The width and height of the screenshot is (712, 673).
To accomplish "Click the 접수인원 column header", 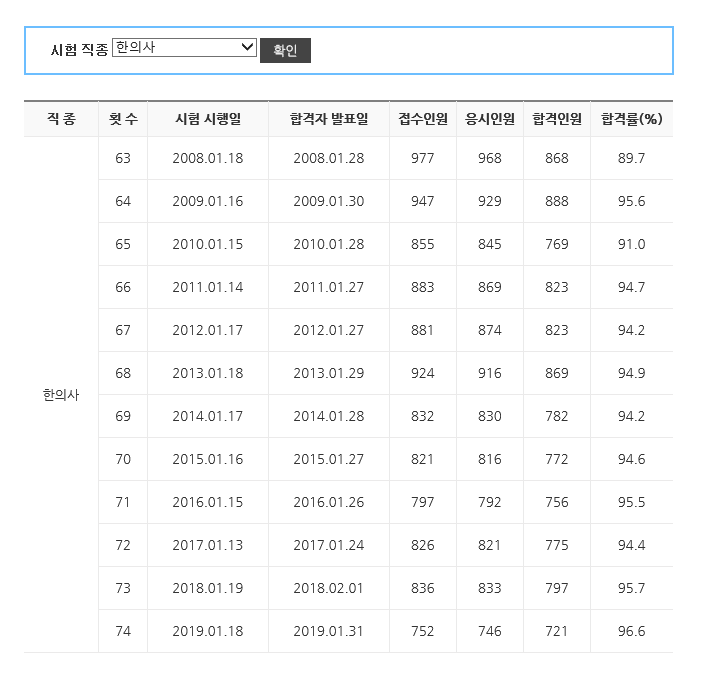I will (x=423, y=119).
